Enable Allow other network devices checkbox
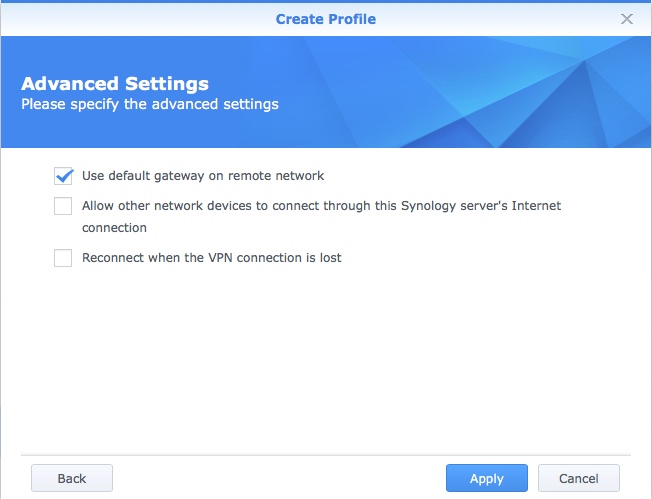The image size is (652, 499). (x=63, y=206)
